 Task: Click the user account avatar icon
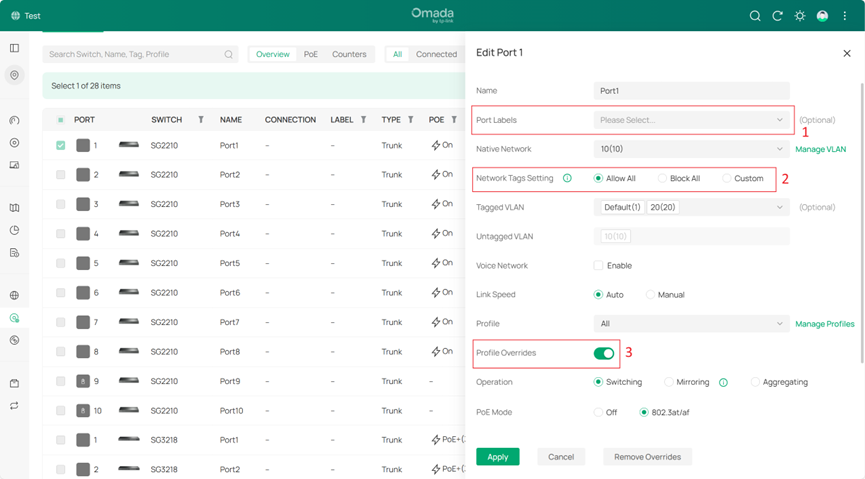[822, 16]
